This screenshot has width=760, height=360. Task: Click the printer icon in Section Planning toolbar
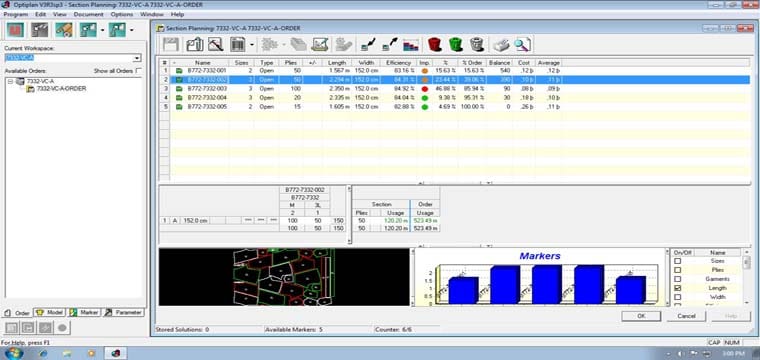coord(501,45)
